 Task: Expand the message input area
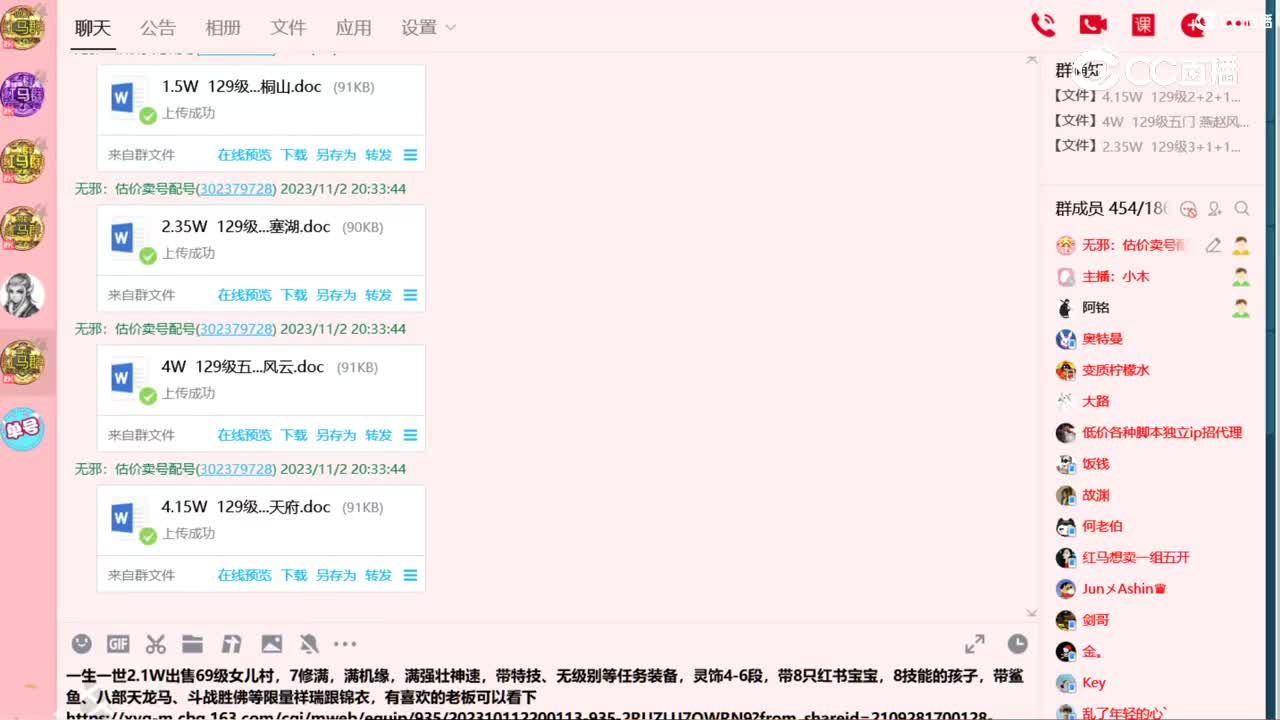974,643
